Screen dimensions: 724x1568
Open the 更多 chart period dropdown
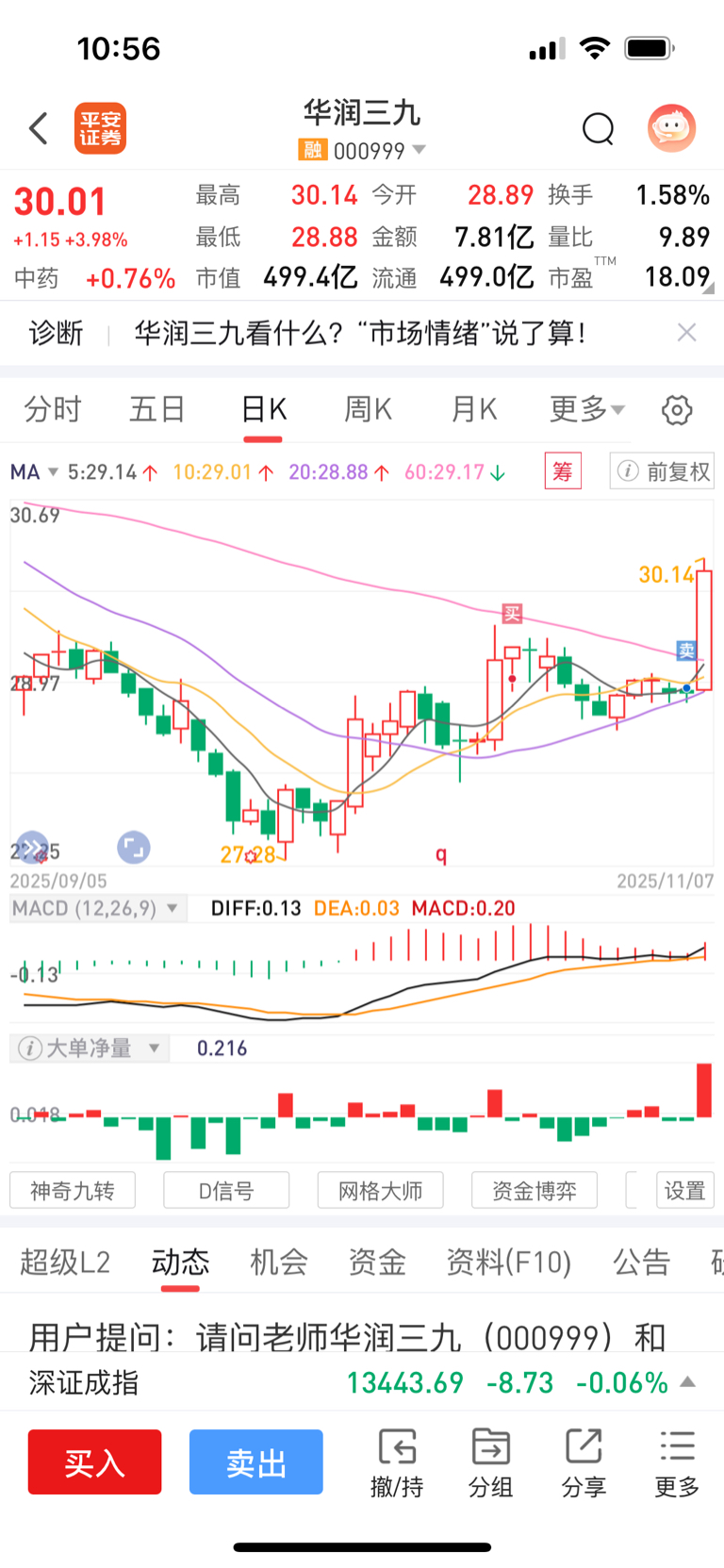(587, 409)
